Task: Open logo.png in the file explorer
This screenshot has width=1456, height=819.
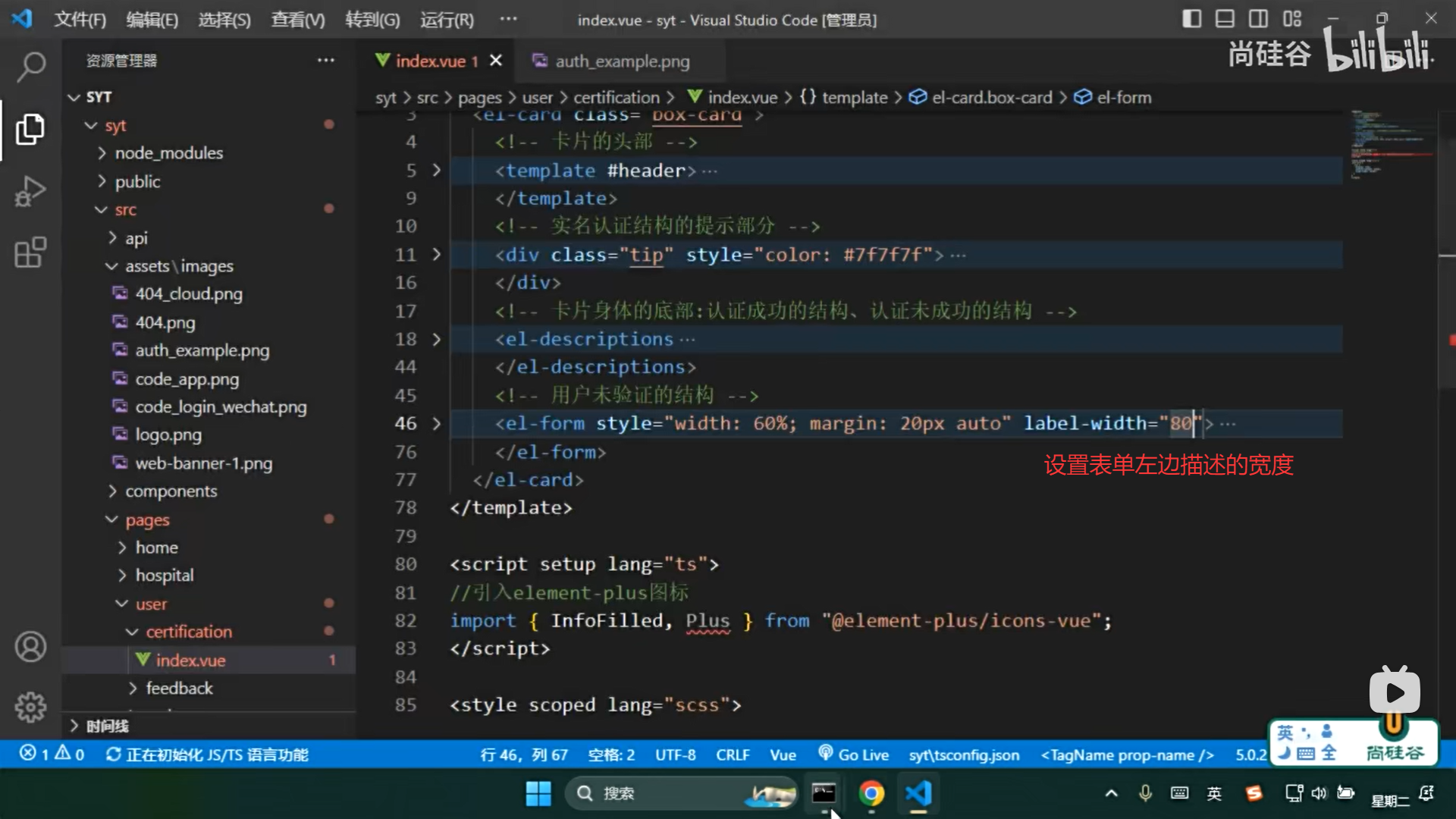Action: point(168,435)
